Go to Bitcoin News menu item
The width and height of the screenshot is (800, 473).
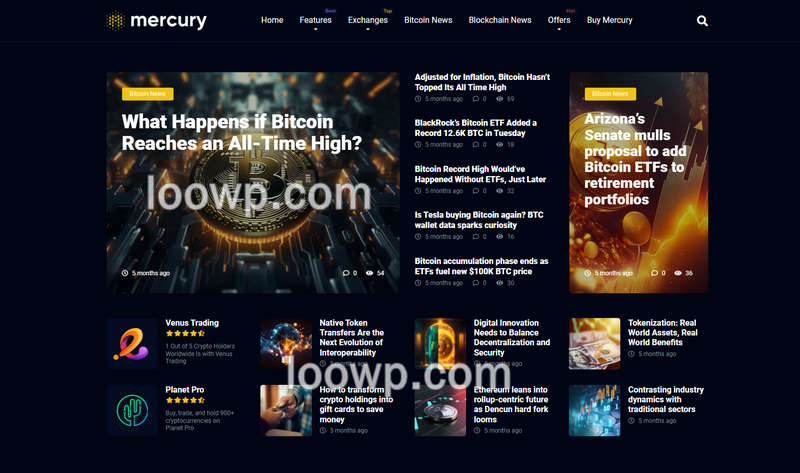[x=428, y=20]
